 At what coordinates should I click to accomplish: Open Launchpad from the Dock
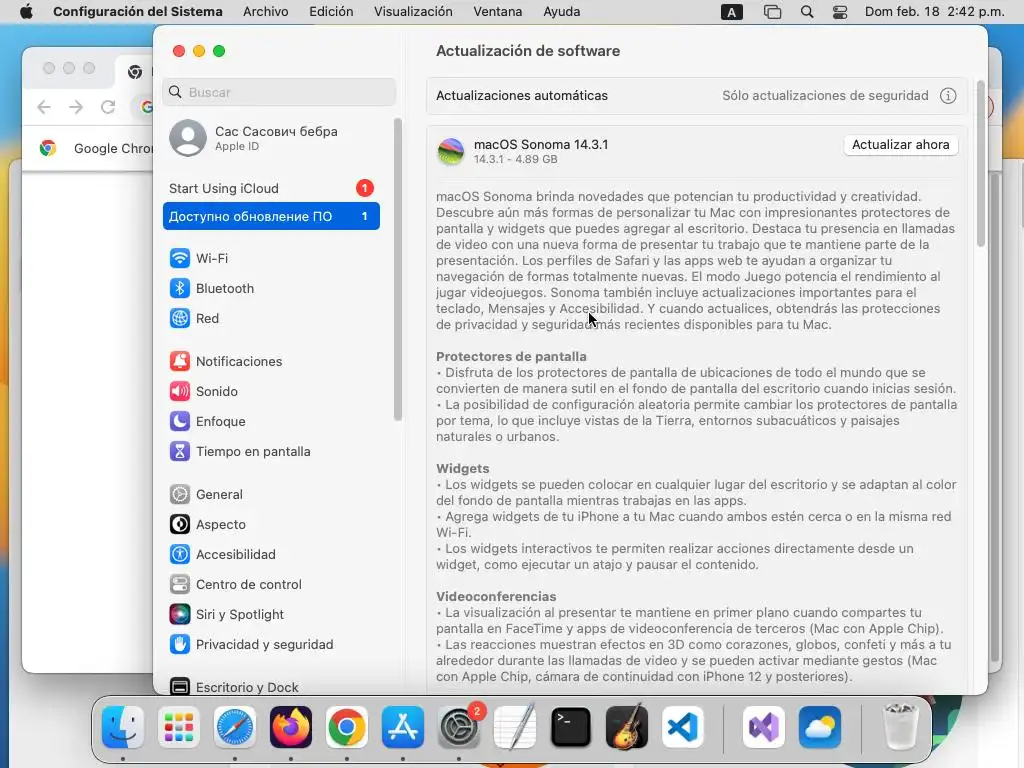point(179,727)
